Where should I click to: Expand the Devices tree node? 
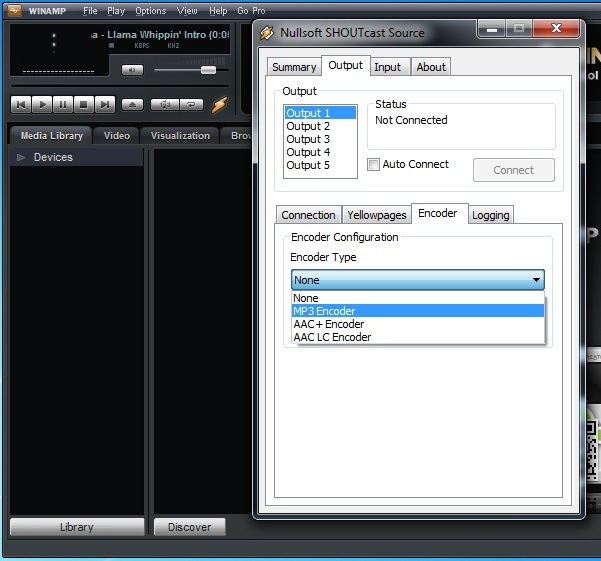click(x=21, y=157)
